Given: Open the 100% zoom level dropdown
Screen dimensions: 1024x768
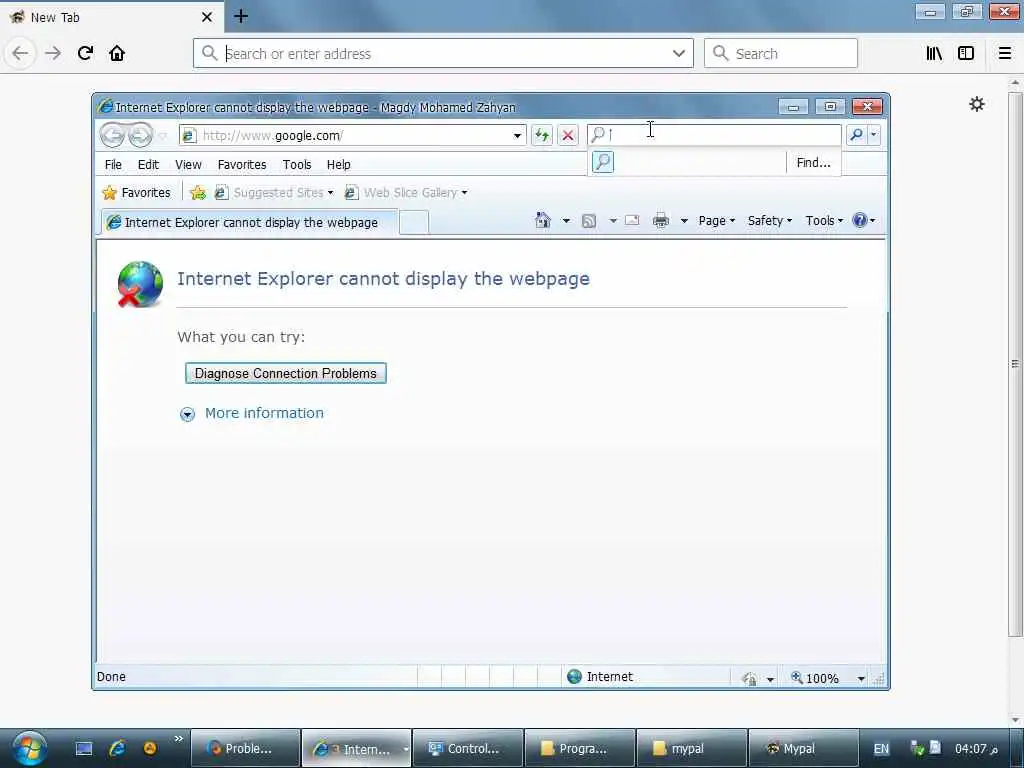Looking at the screenshot, I should [x=861, y=679].
